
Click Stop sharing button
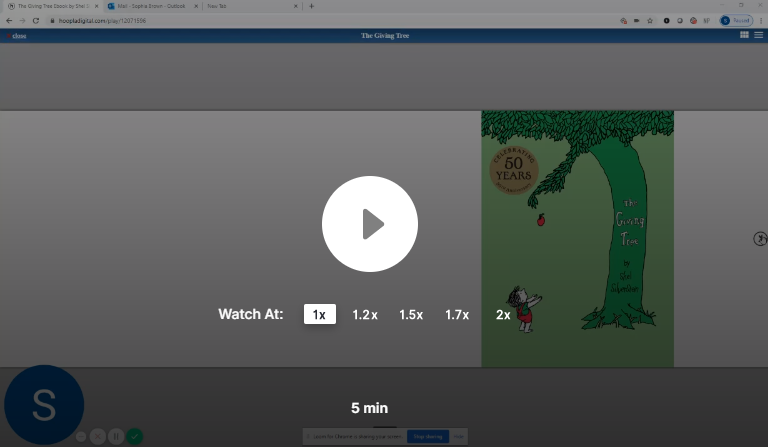pyautogui.click(x=428, y=436)
